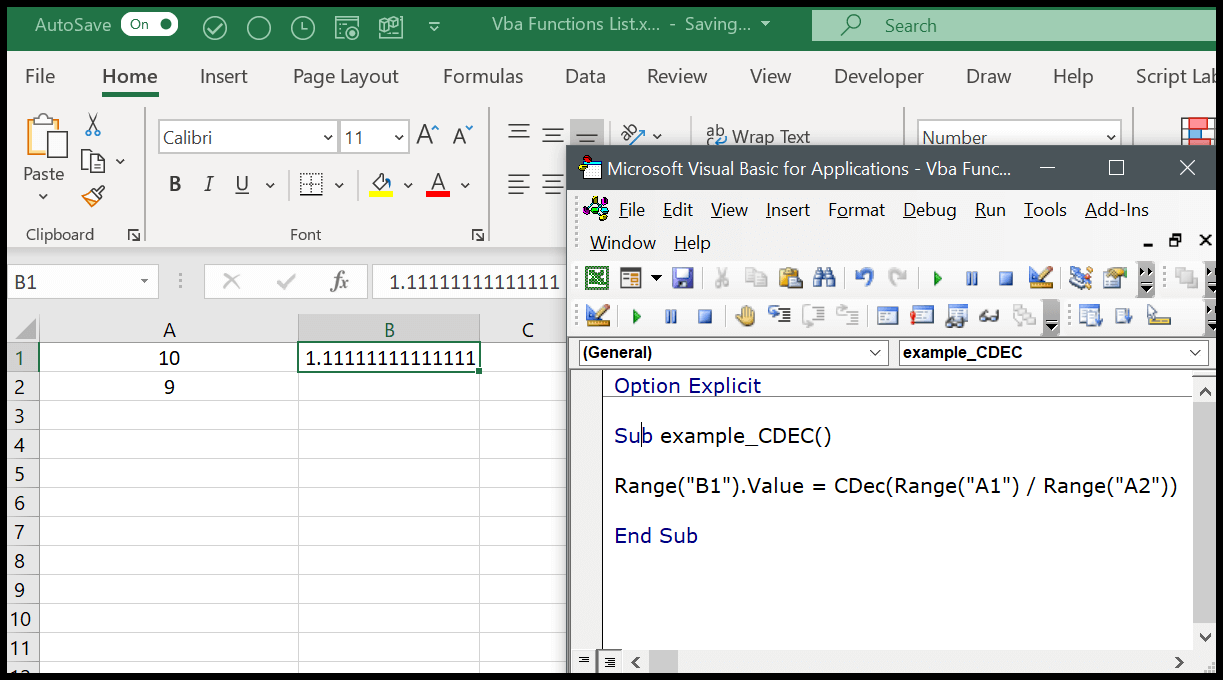The height and width of the screenshot is (680, 1223).
Task: Click the fill color yellow swatch button
Action: 381,185
